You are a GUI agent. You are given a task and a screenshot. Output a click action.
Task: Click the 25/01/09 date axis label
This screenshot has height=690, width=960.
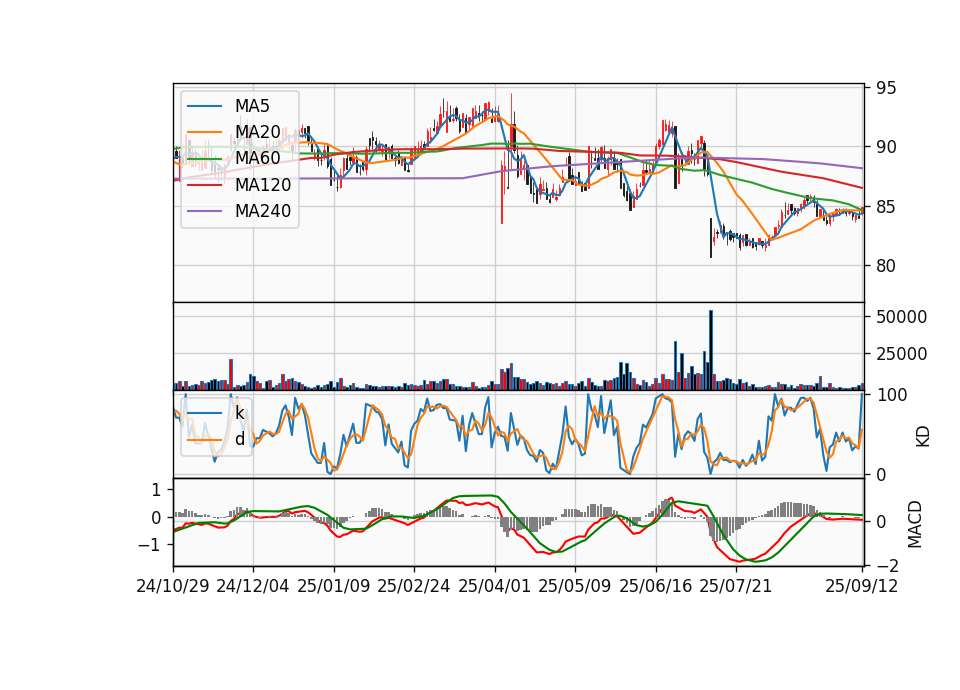334,586
